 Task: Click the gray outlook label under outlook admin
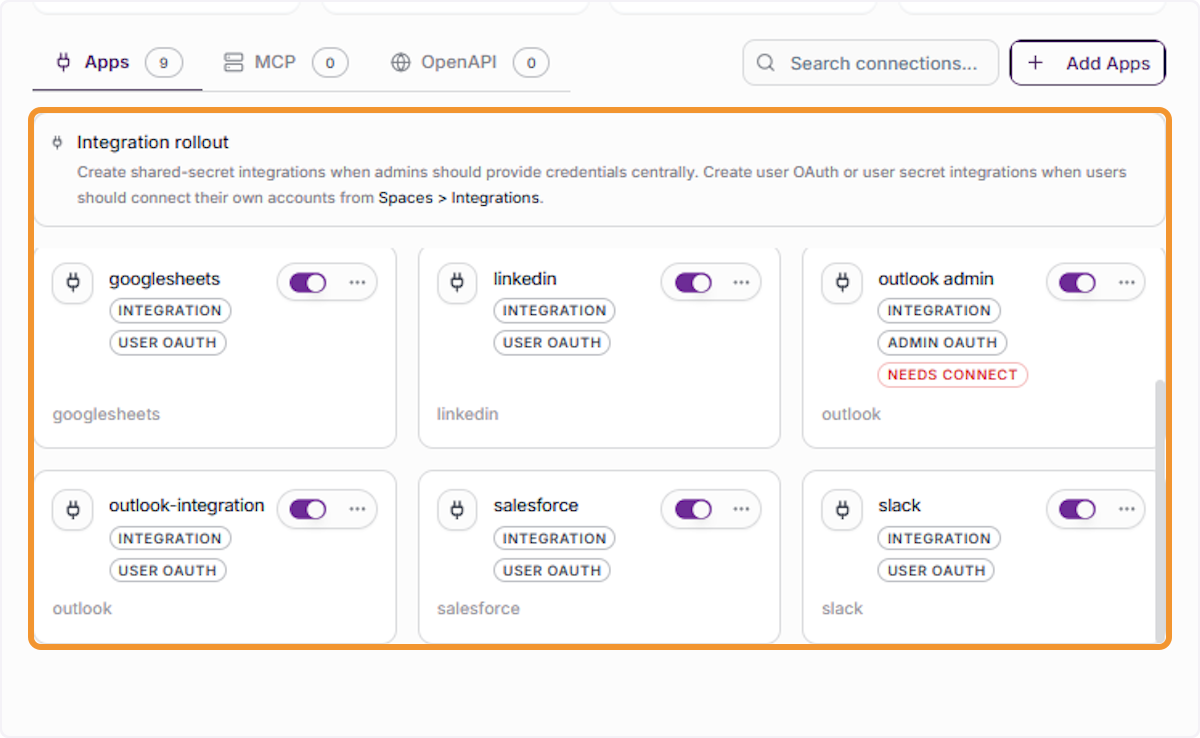click(x=851, y=414)
